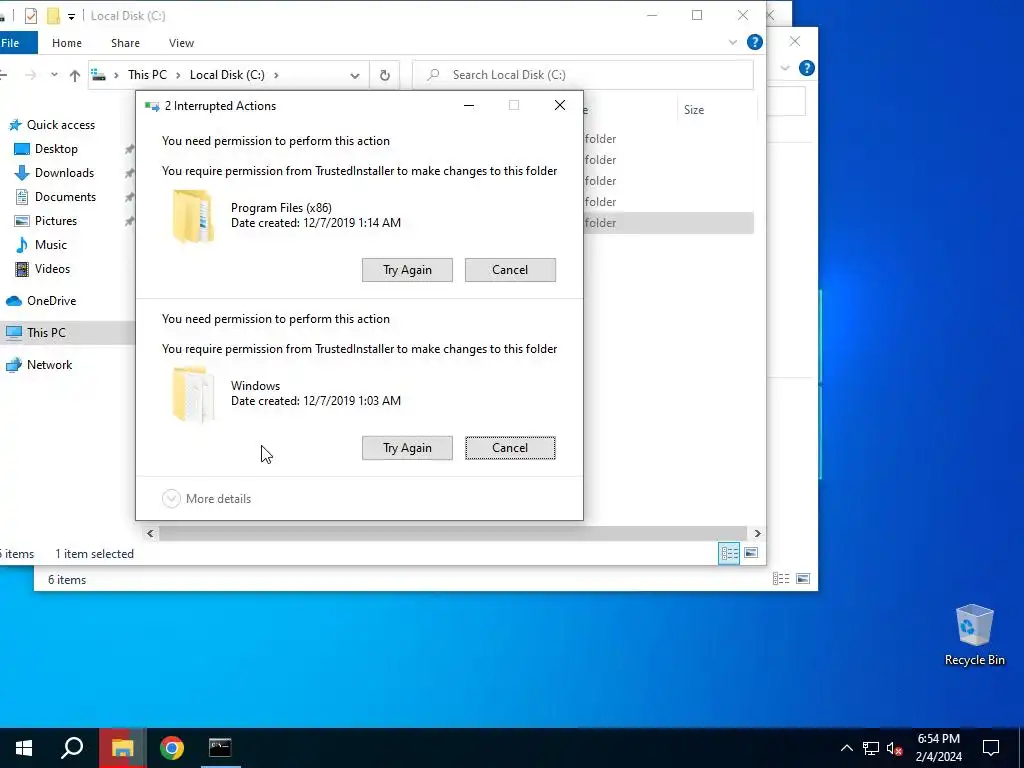
Task: Open the network status tray icon
Action: (x=871, y=748)
